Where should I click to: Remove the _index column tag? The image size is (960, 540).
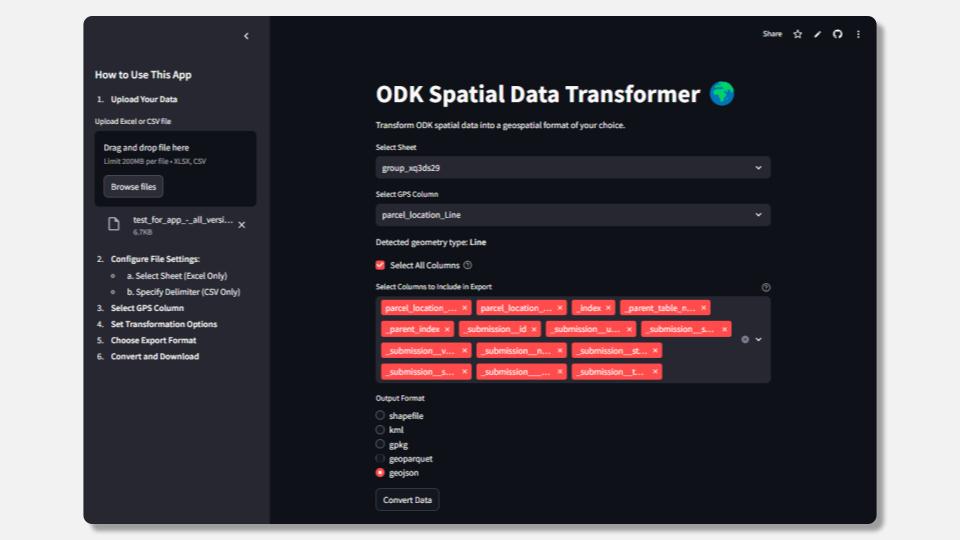608,308
